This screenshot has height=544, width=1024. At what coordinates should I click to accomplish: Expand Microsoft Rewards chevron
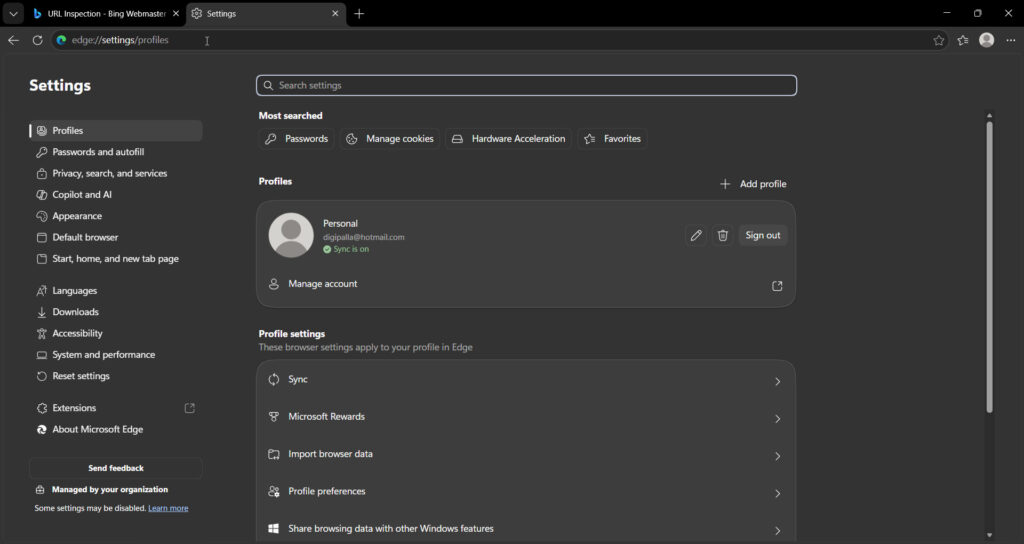pyautogui.click(x=777, y=419)
